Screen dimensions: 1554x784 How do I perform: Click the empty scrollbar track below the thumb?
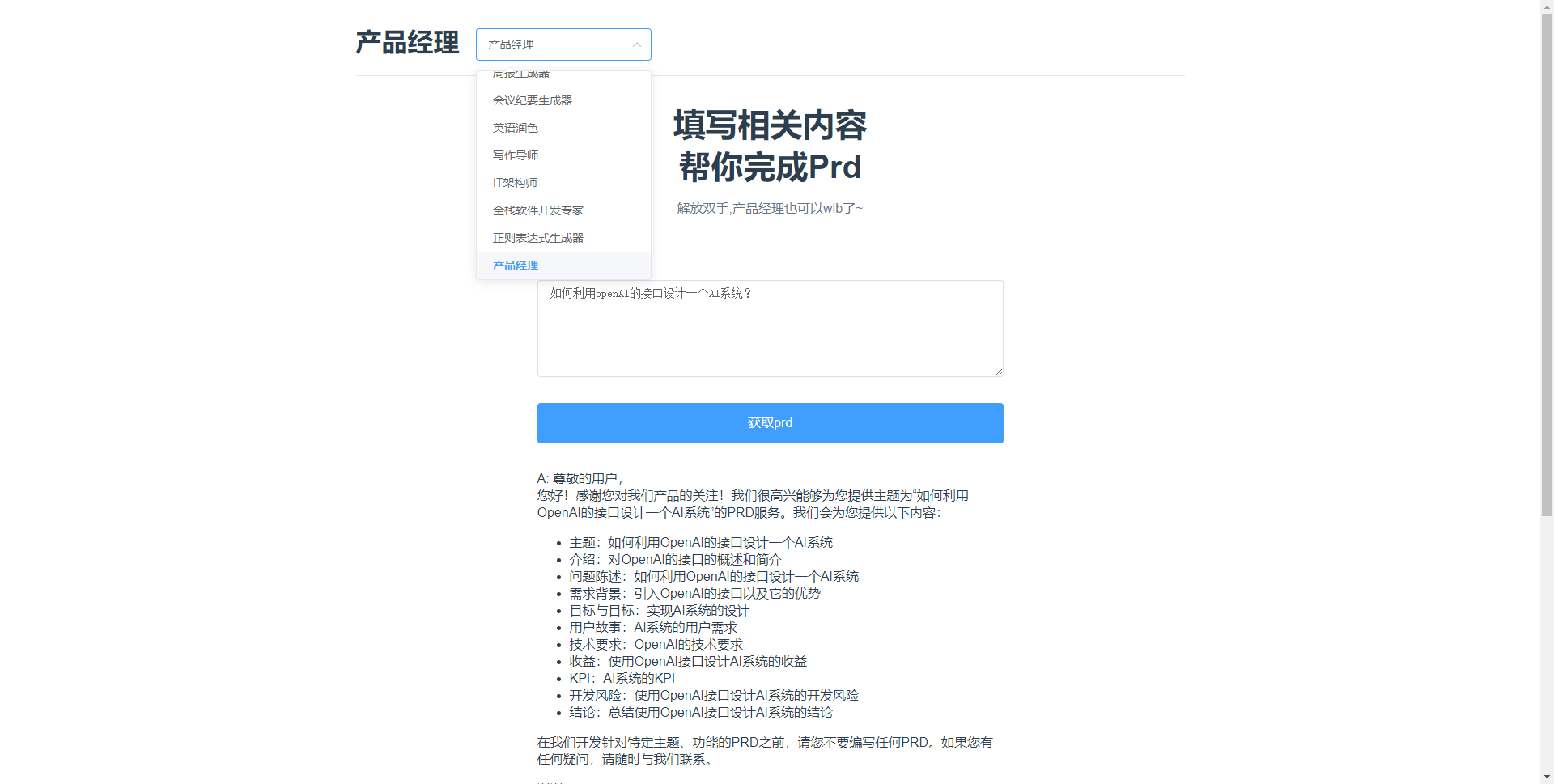(1547, 647)
